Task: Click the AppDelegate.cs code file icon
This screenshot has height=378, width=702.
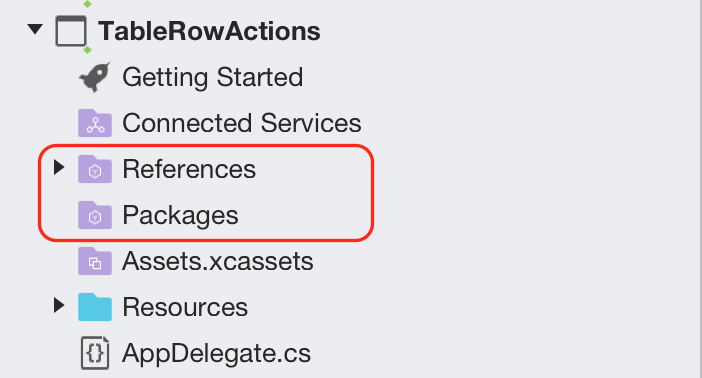Action: (95, 353)
